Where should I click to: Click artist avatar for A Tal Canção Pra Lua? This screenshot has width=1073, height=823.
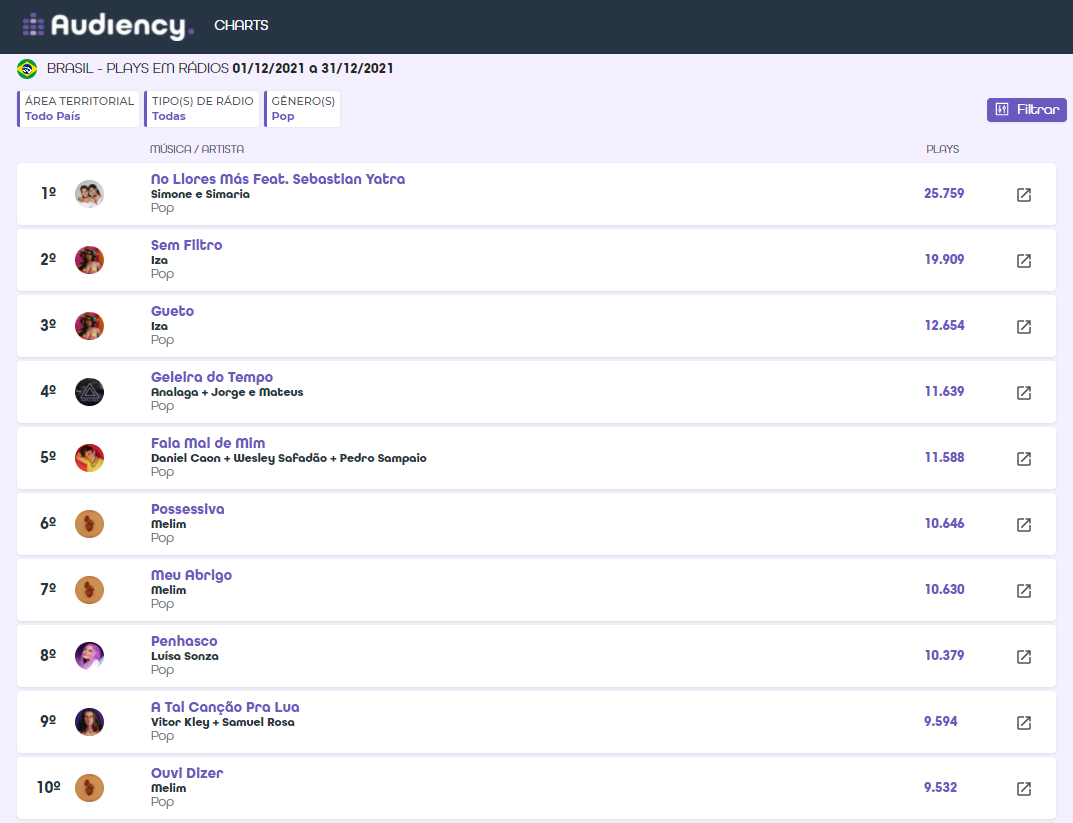click(x=89, y=722)
